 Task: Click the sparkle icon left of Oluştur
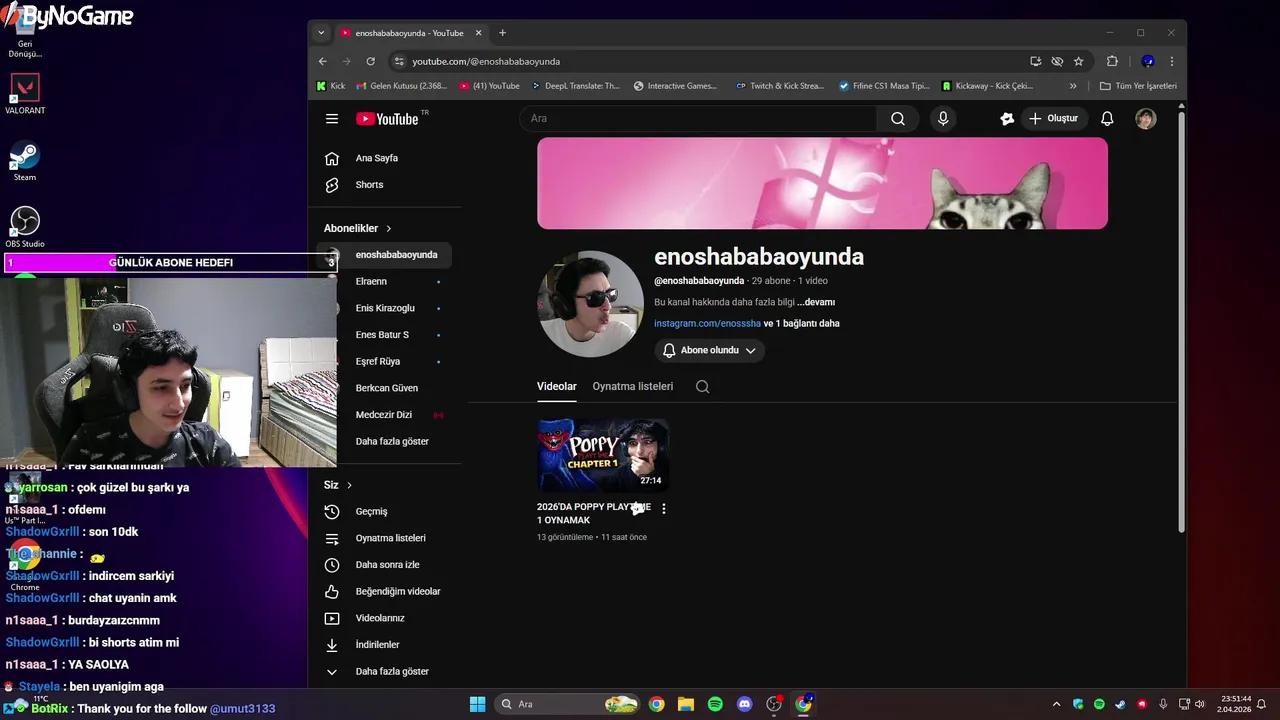pyautogui.click(x=1007, y=119)
